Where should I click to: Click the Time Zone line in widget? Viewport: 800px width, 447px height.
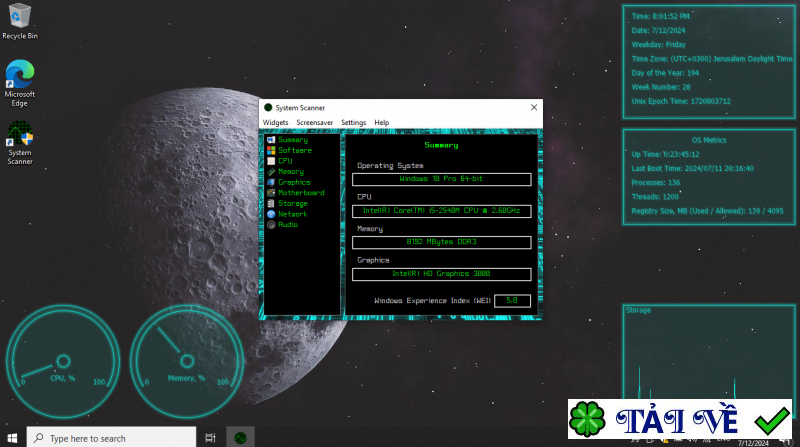pos(712,59)
